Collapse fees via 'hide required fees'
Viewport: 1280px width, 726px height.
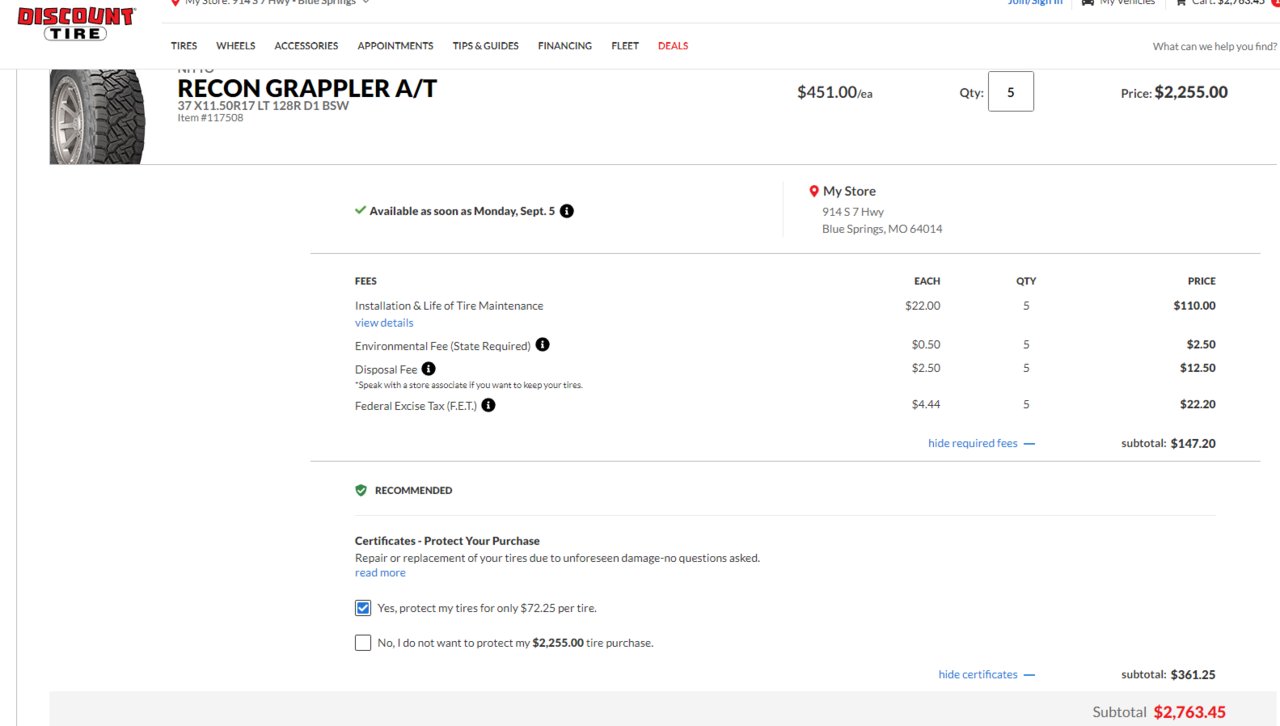[x=981, y=443]
